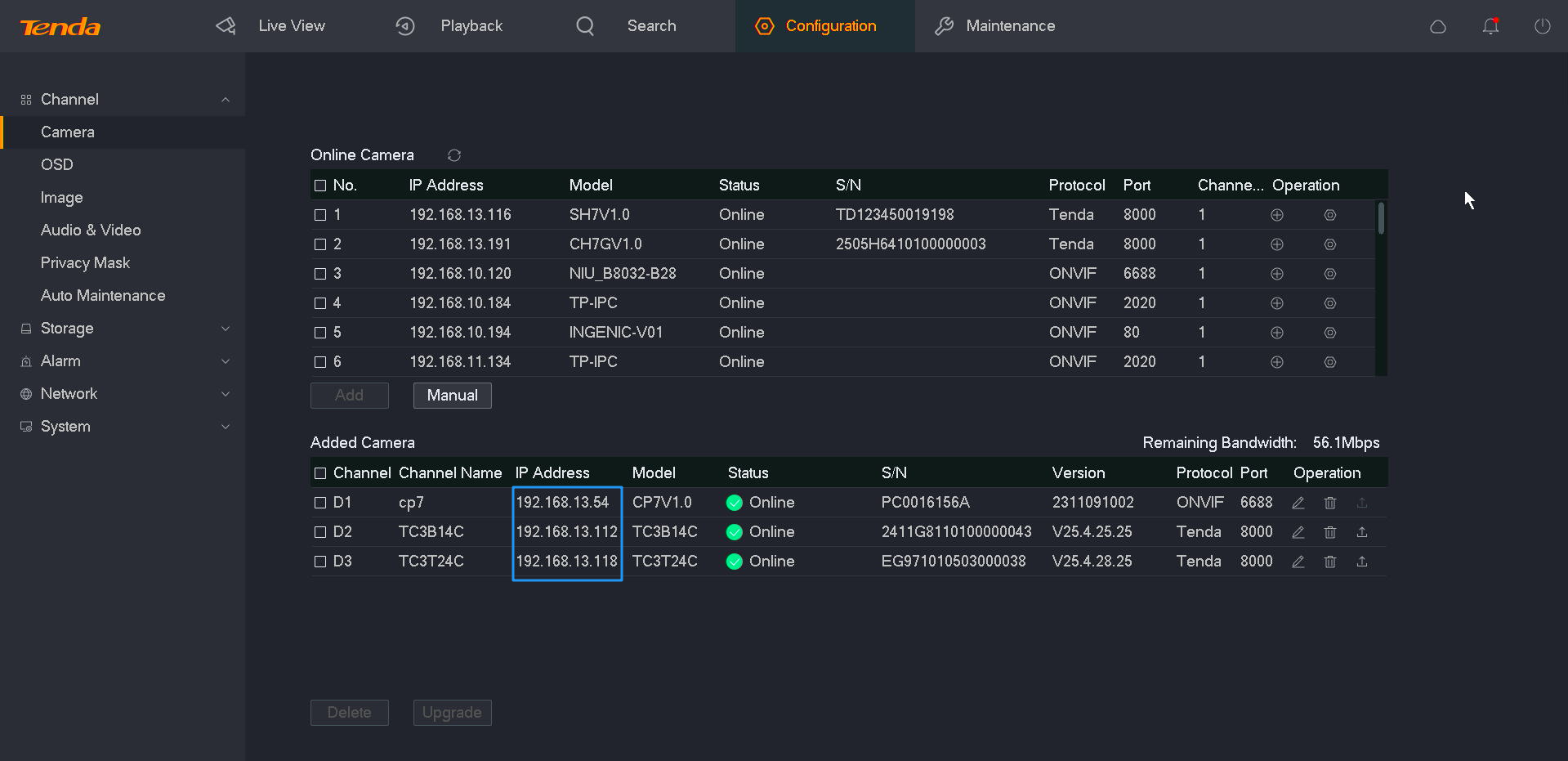1568x761 pixels.
Task: Tick the D1 channel checkbox
Action: pos(320,503)
